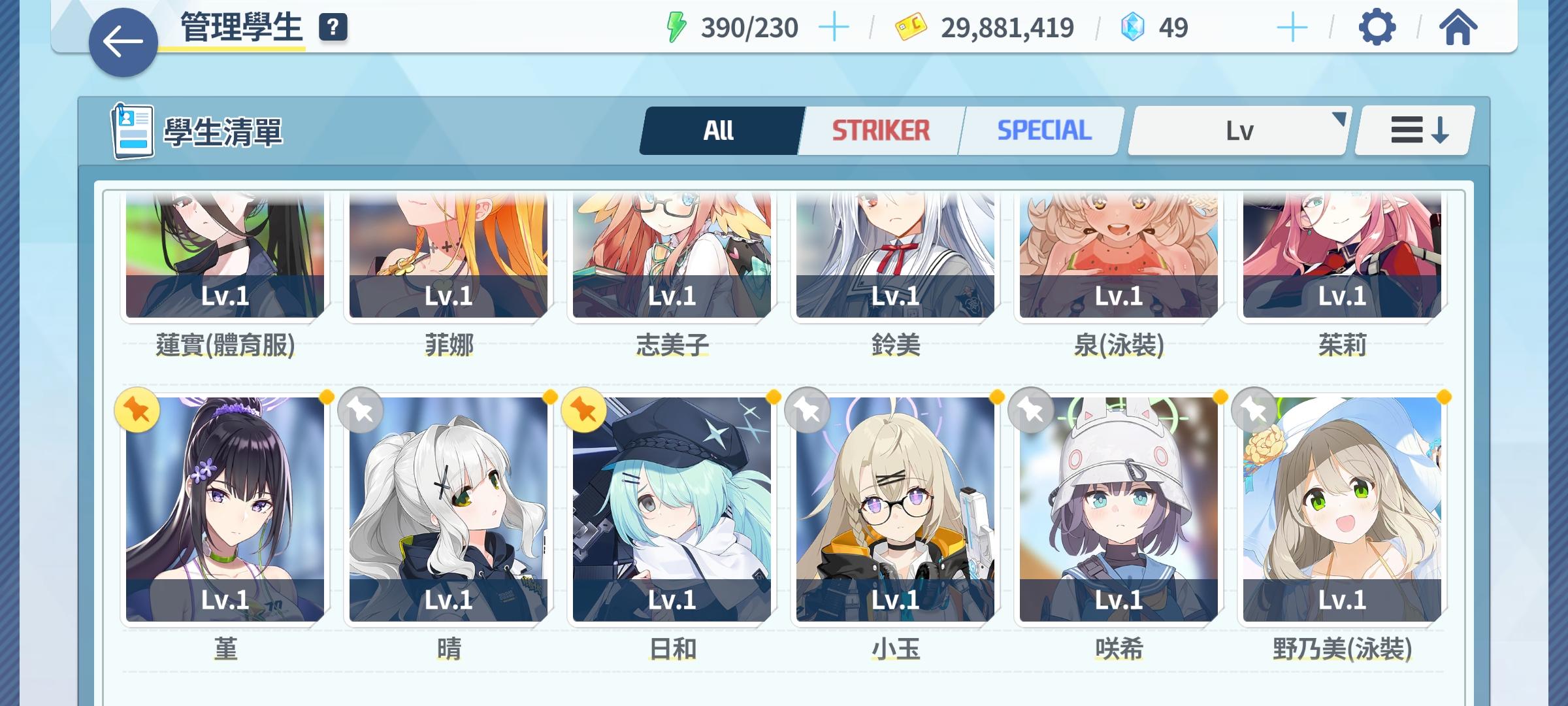This screenshot has width=1568, height=706.
Task: Toggle favorite pin on 小玉
Action: click(x=808, y=411)
